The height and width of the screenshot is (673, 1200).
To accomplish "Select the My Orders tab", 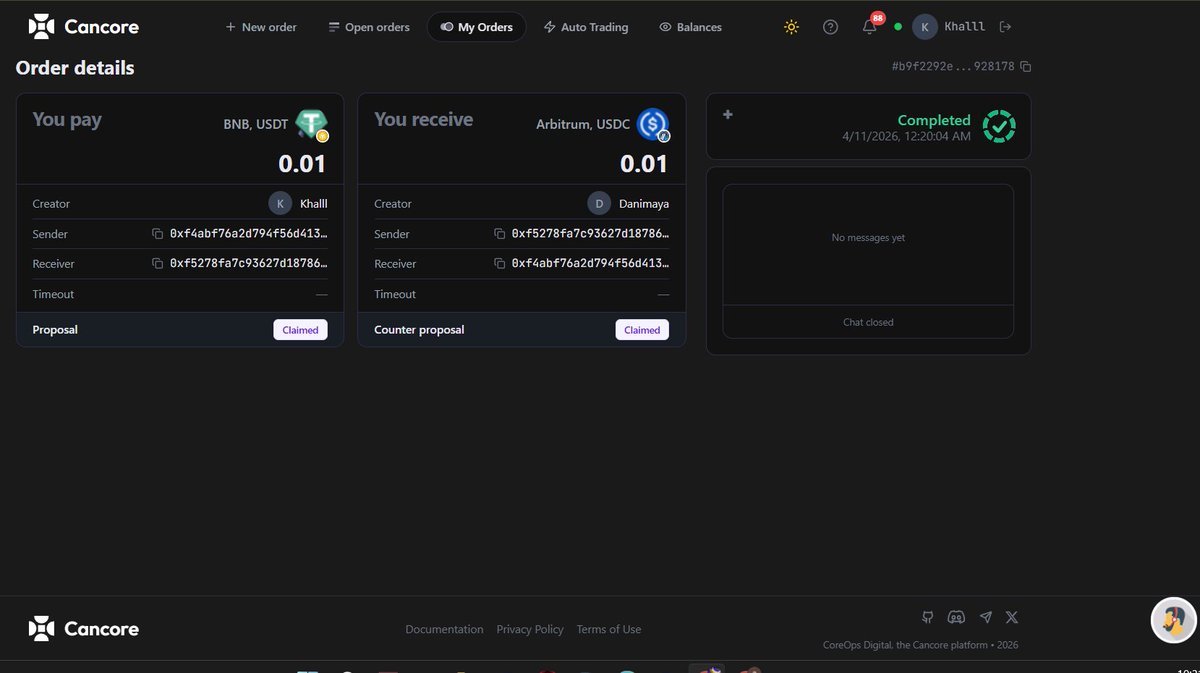I will [476, 27].
